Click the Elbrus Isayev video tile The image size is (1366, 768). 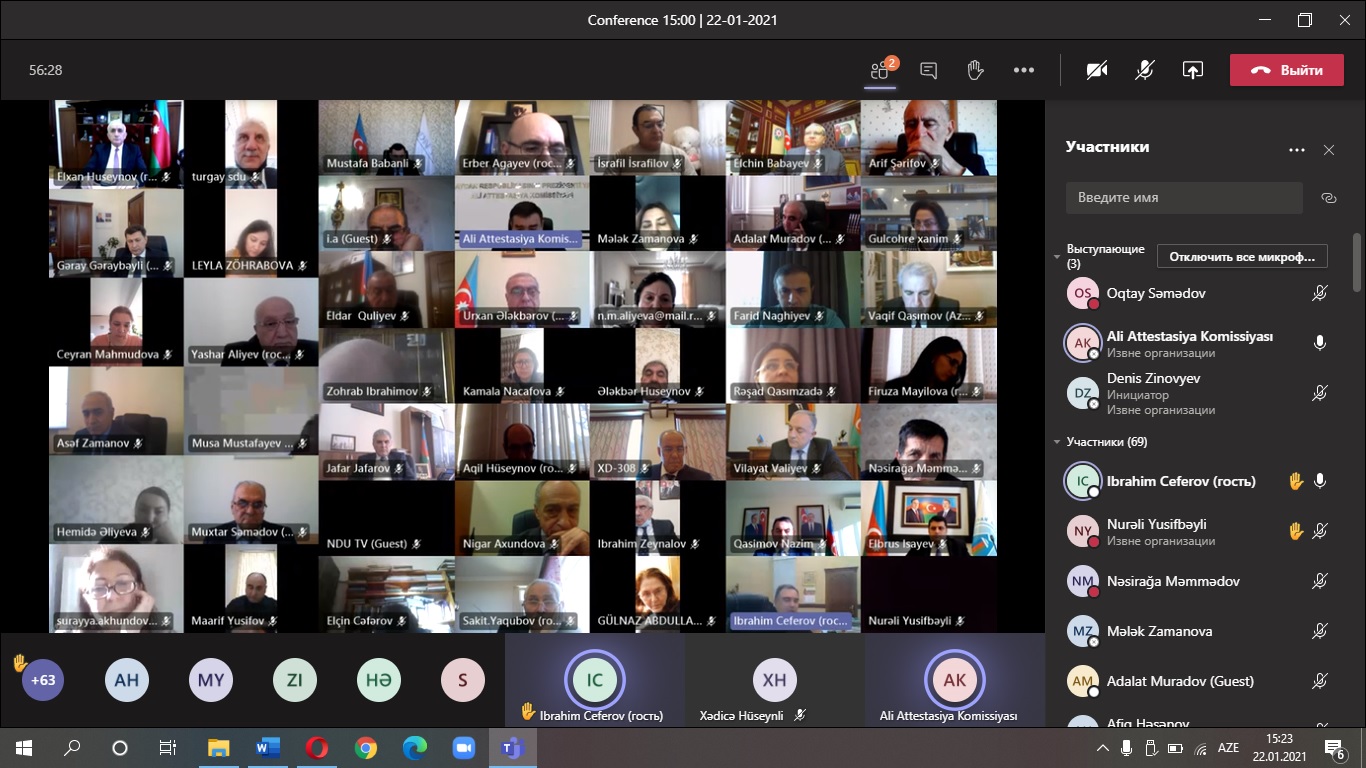point(929,518)
